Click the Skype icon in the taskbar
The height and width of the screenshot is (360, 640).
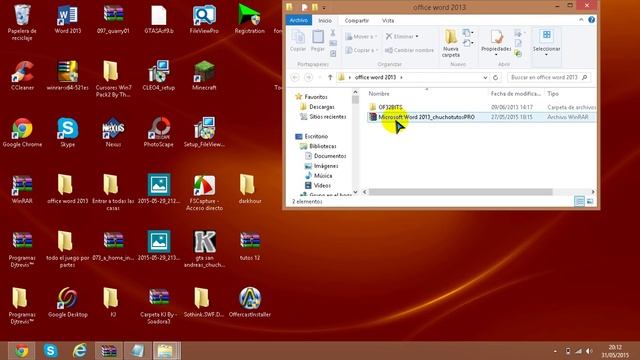pyautogui.click(x=51, y=351)
